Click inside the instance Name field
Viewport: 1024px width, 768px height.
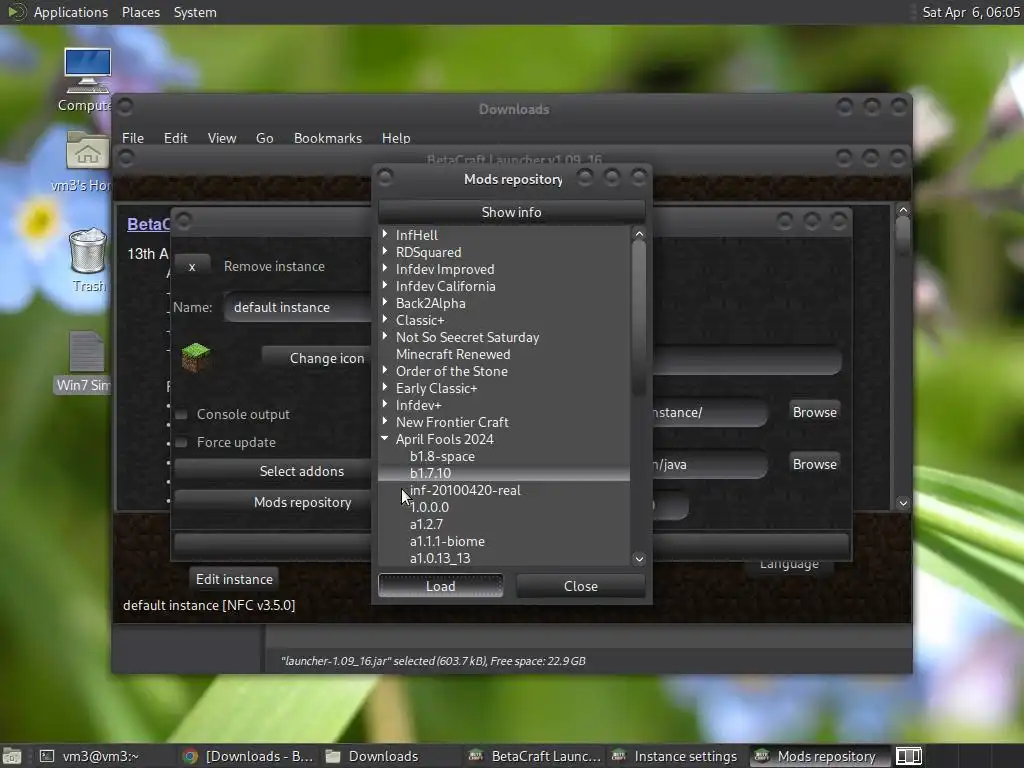(298, 307)
